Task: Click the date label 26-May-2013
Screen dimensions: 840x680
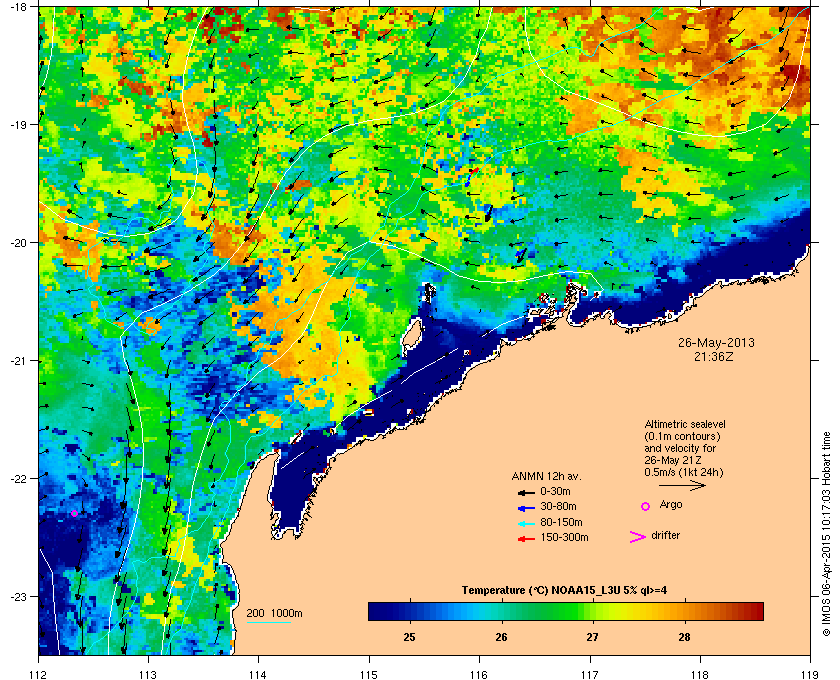Action: pos(716,343)
